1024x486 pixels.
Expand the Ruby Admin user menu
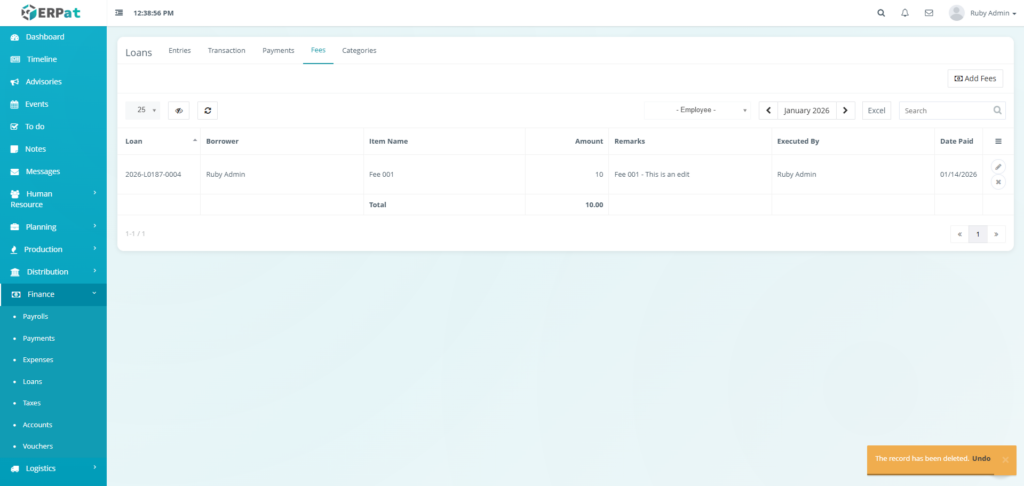(976, 13)
